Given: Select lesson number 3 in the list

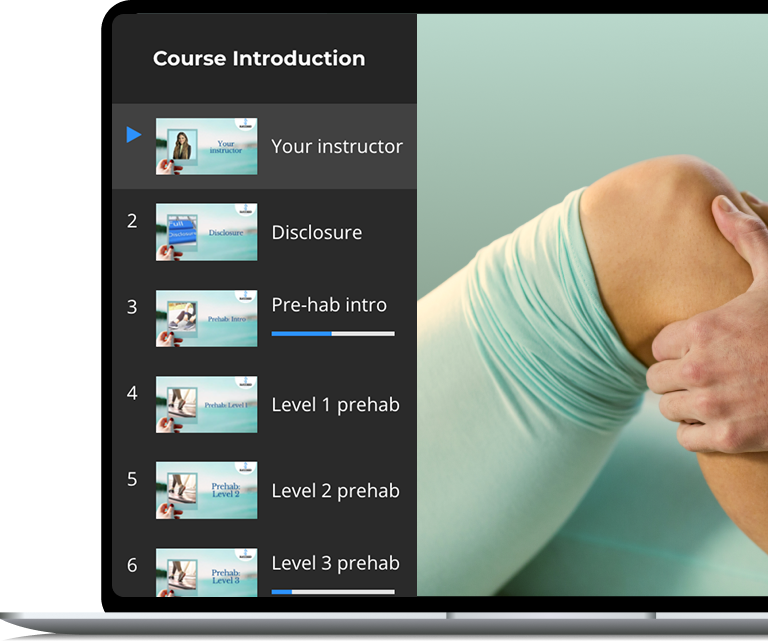Looking at the screenshot, I should 132,307.
